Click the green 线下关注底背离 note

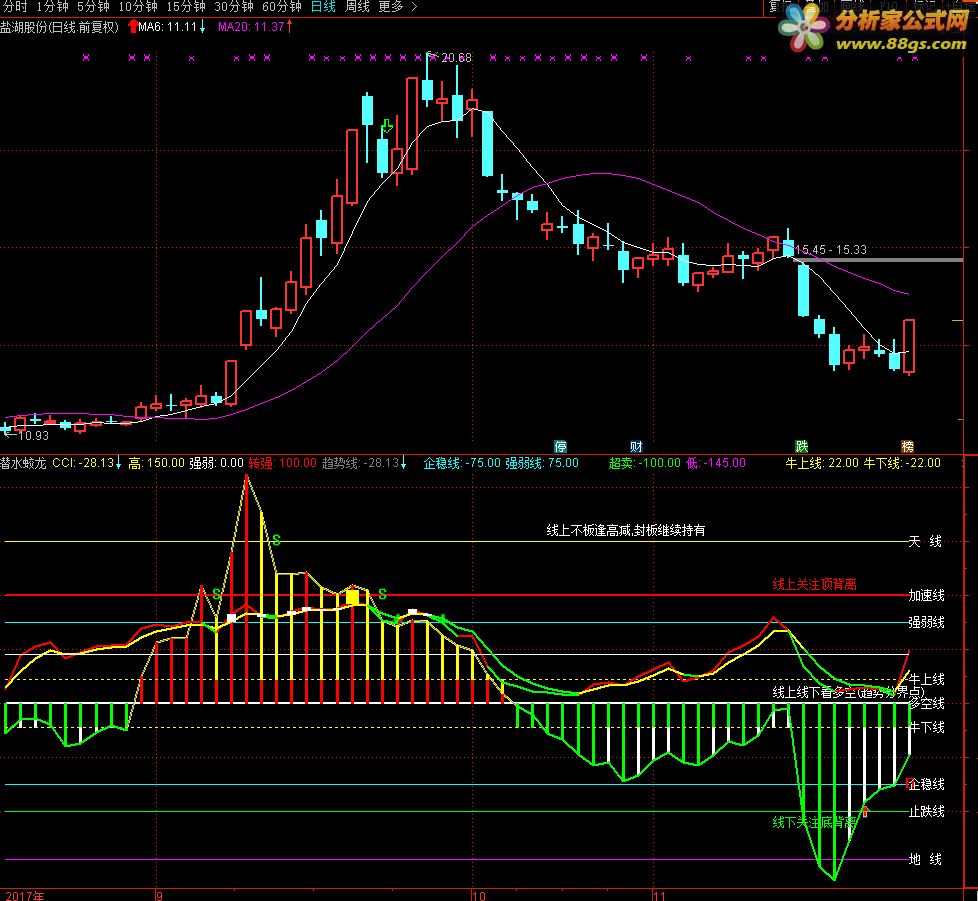click(815, 823)
